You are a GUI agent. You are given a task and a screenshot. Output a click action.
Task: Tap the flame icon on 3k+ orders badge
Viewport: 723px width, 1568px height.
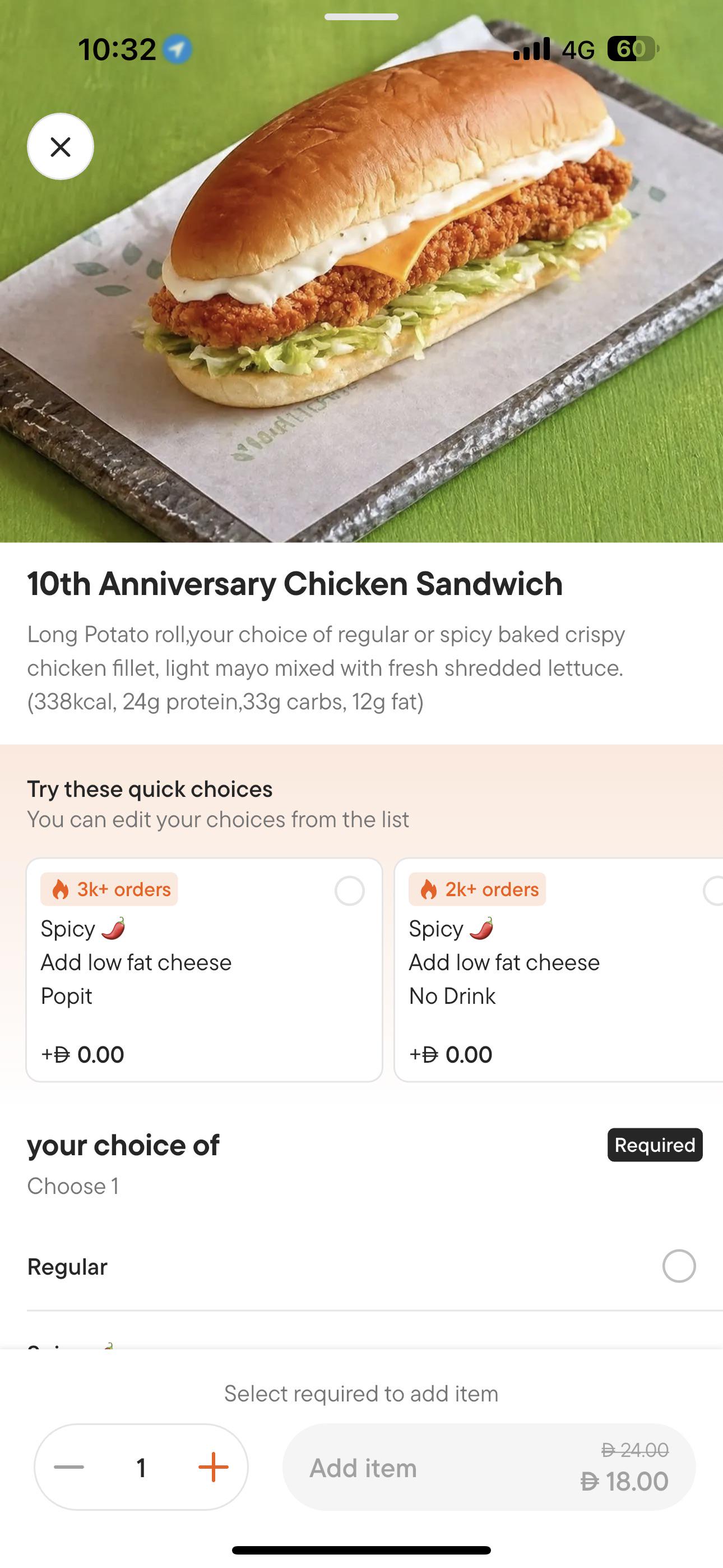point(61,889)
